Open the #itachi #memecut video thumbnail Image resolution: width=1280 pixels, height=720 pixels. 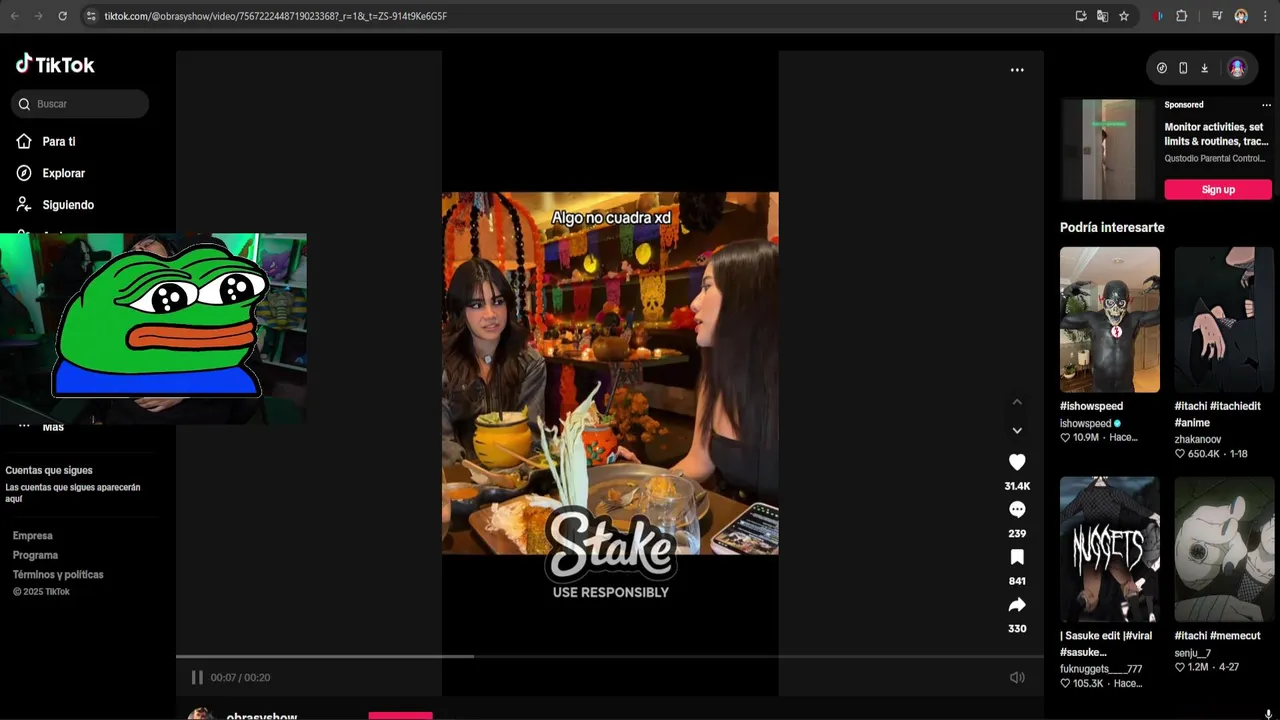click(x=1224, y=549)
